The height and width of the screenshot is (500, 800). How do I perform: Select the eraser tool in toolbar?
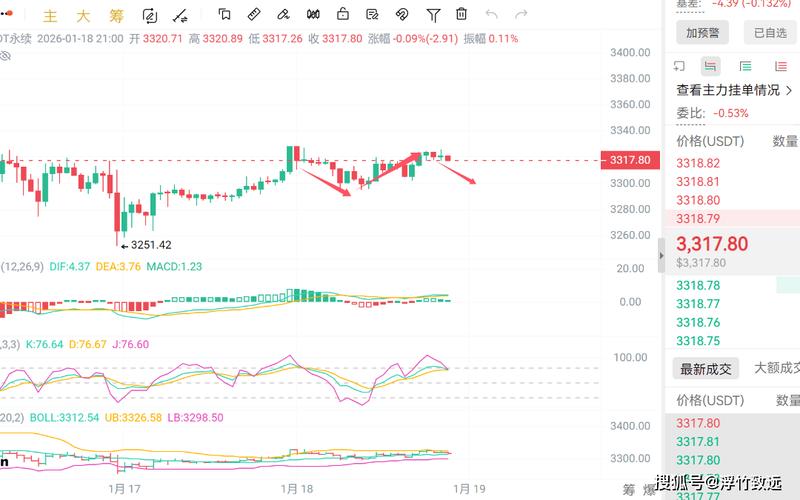pos(283,15)
